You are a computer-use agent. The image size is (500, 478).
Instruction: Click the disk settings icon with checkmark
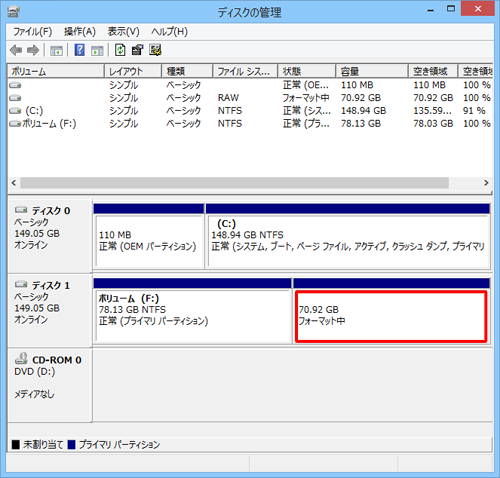point(155,50)
